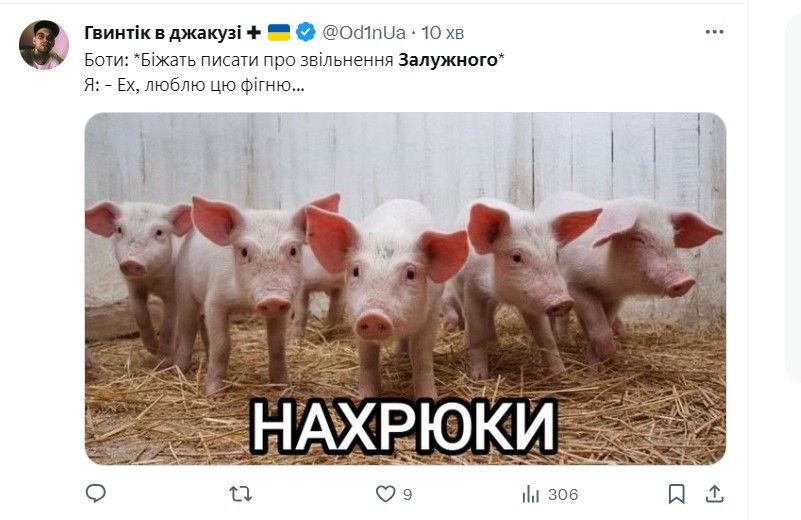
Task: Click the Ukrainian flag emoji in the name
Action: [279, 33]
